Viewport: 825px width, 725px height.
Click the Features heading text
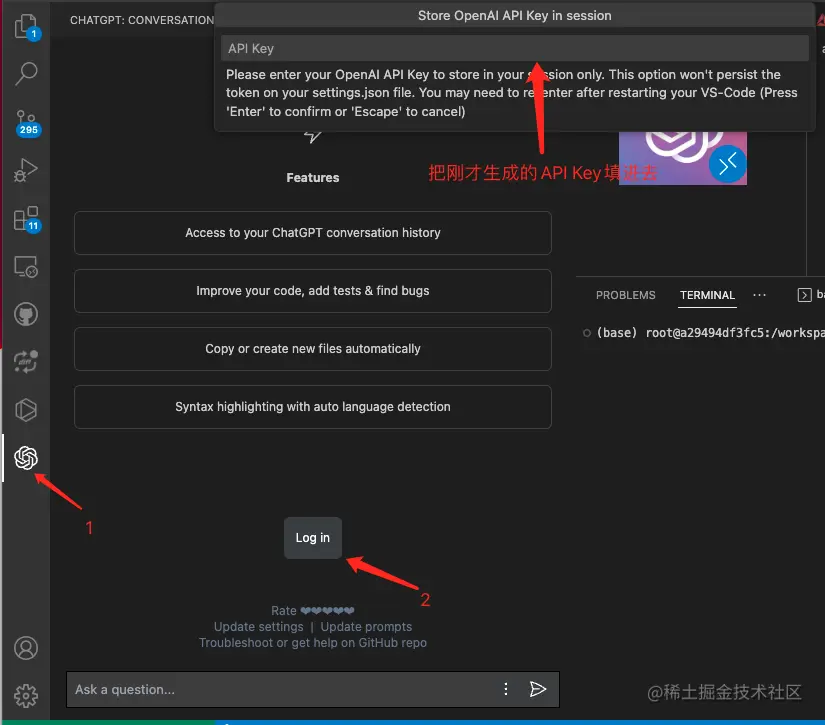pos(313,178)
